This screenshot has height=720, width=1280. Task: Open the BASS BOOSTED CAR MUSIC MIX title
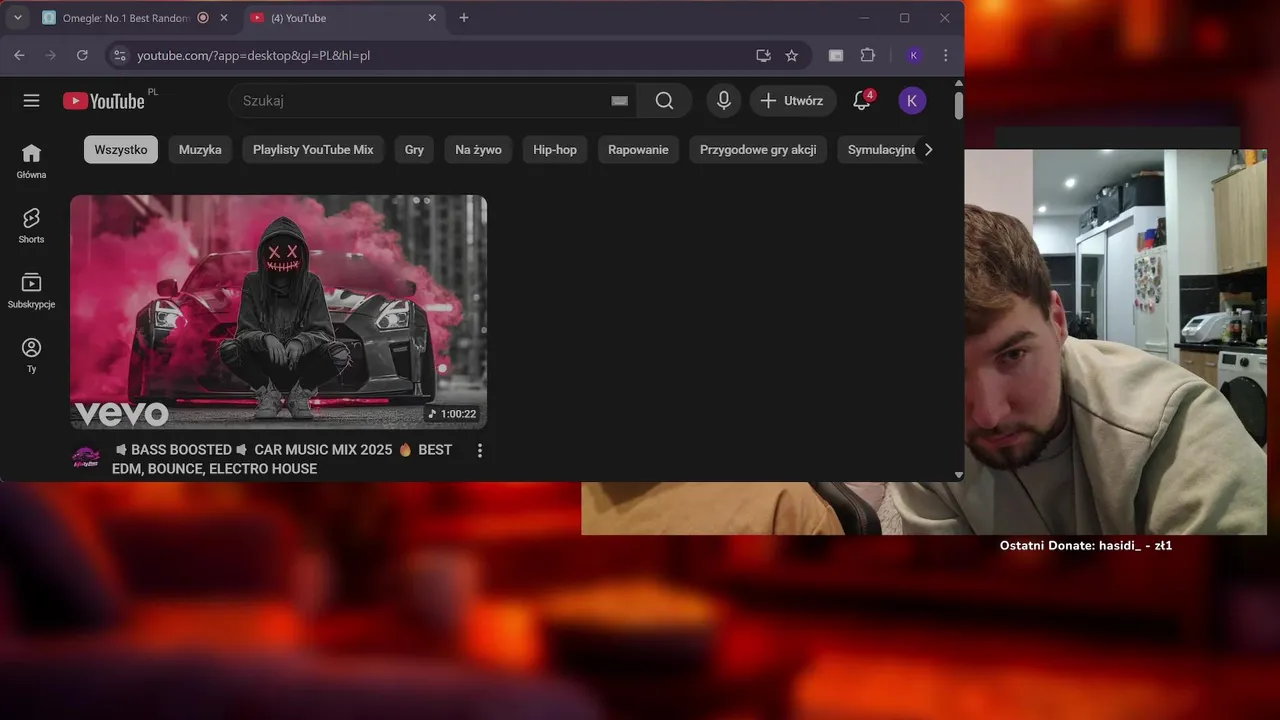pyautogui.click(x=282, y=459)
